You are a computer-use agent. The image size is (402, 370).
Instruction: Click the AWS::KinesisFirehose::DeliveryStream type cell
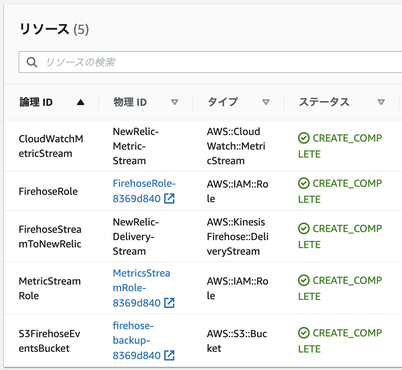click(238, 236)
